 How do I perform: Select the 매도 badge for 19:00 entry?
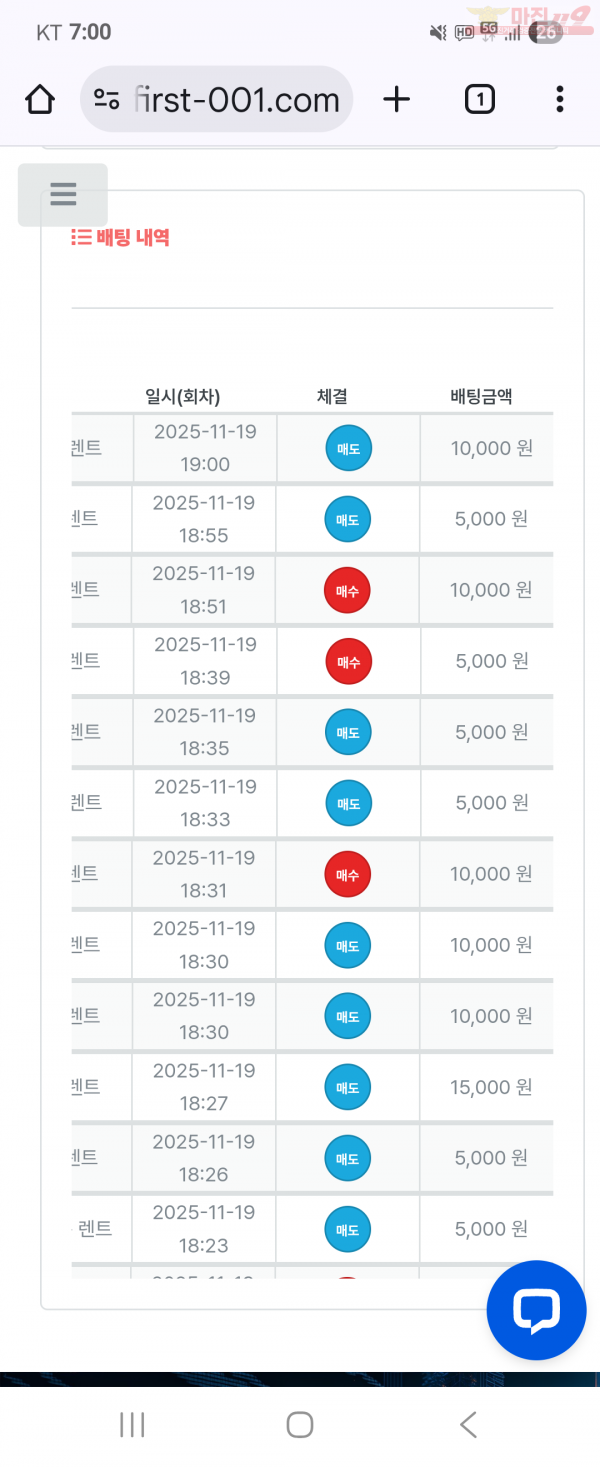[x=347, y=448]
